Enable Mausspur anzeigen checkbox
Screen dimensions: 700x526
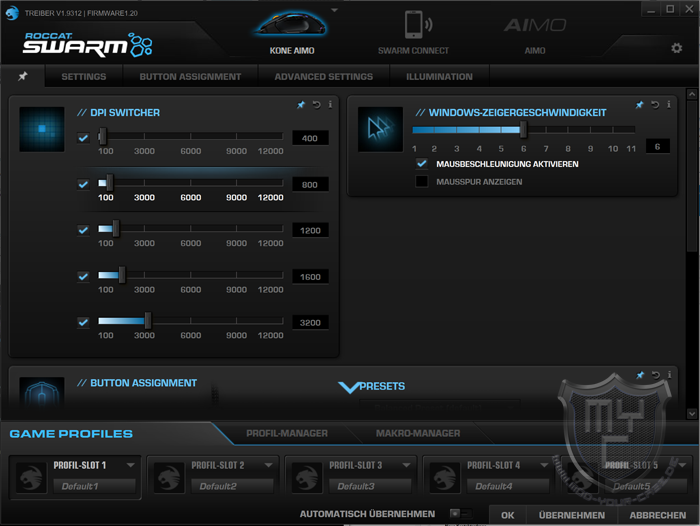click(x=421, y=181)
